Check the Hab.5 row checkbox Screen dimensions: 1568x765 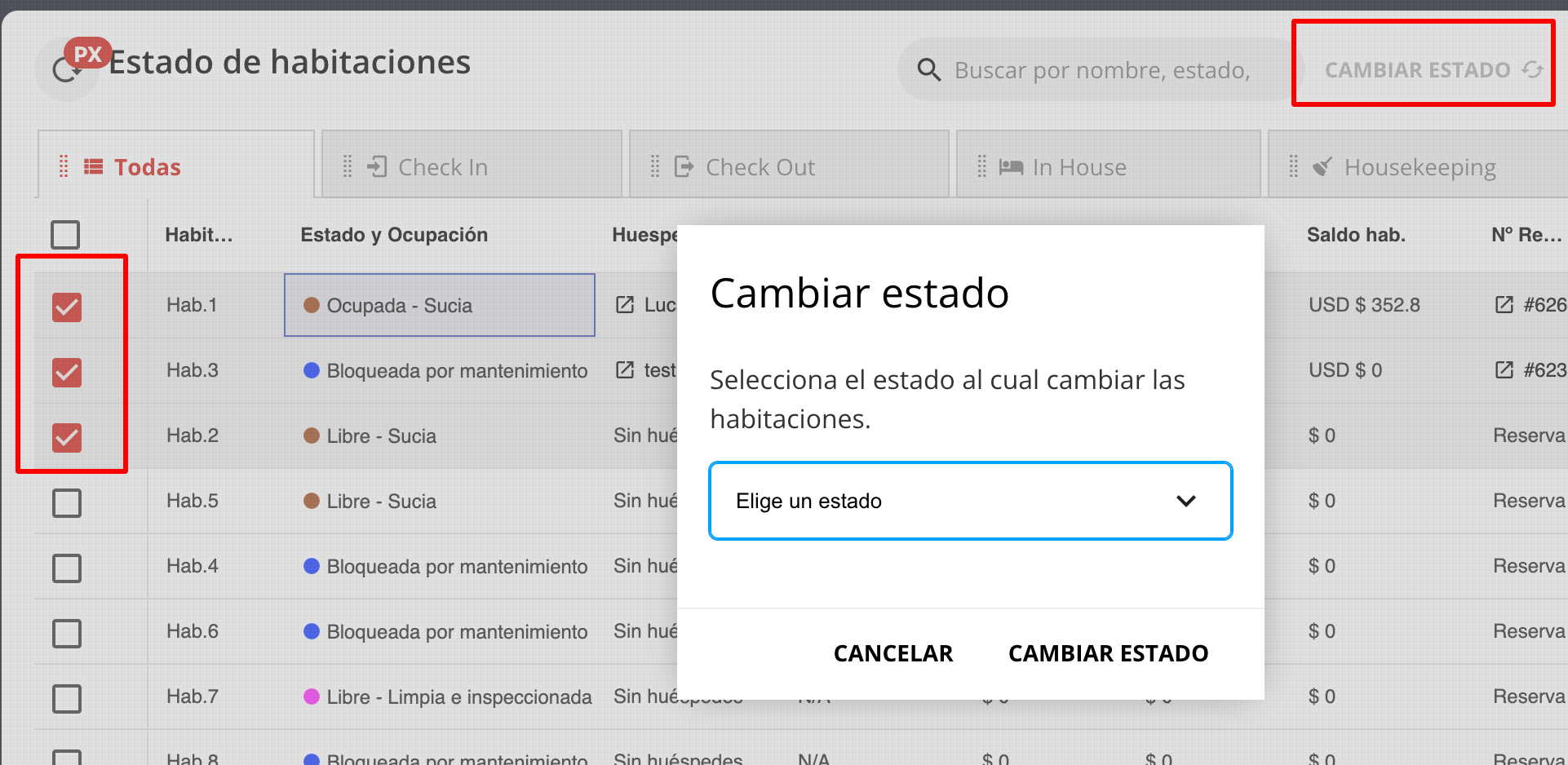click(66, 502)
